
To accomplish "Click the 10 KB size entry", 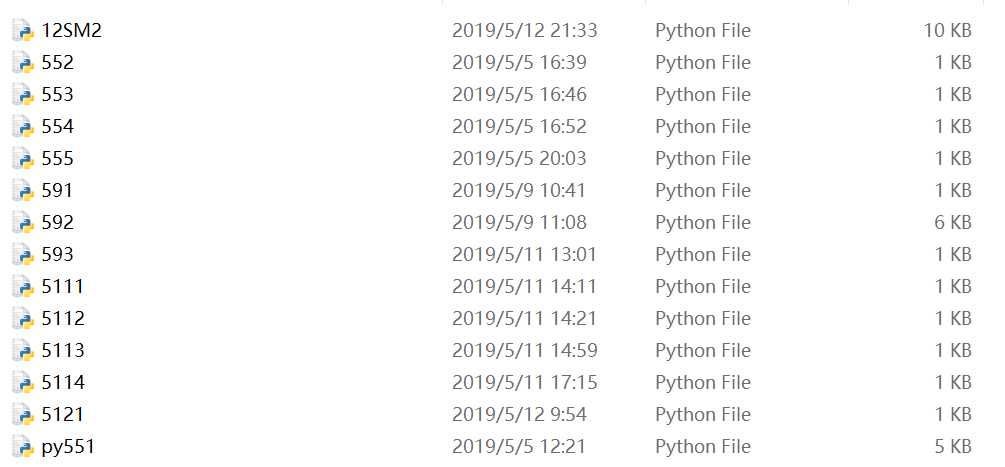I will click(947, 31).
